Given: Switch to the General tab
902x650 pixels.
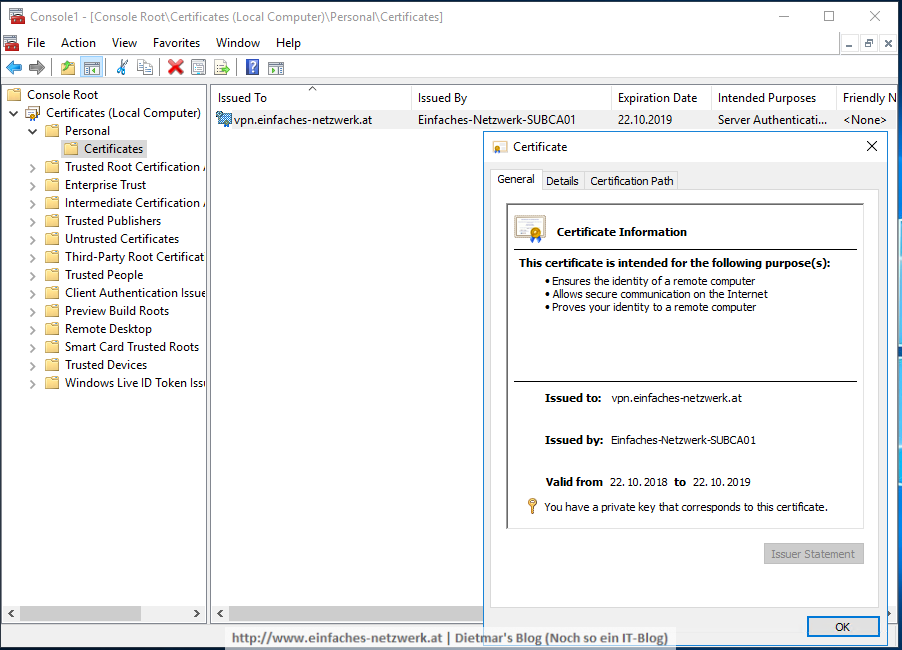Looking at the screenshot, I should pos(516,179).
